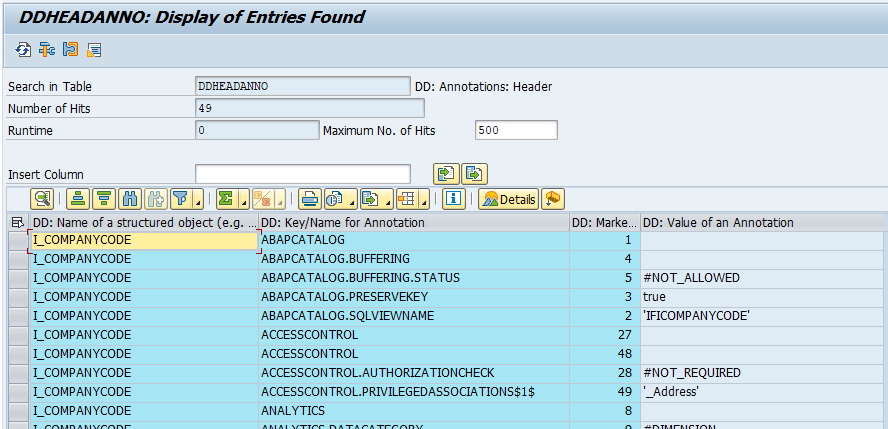Image resolution: width=888 pixels, height=429 pixels.
Task: Set a filter with the funnel icon
Action: (180, 199)
